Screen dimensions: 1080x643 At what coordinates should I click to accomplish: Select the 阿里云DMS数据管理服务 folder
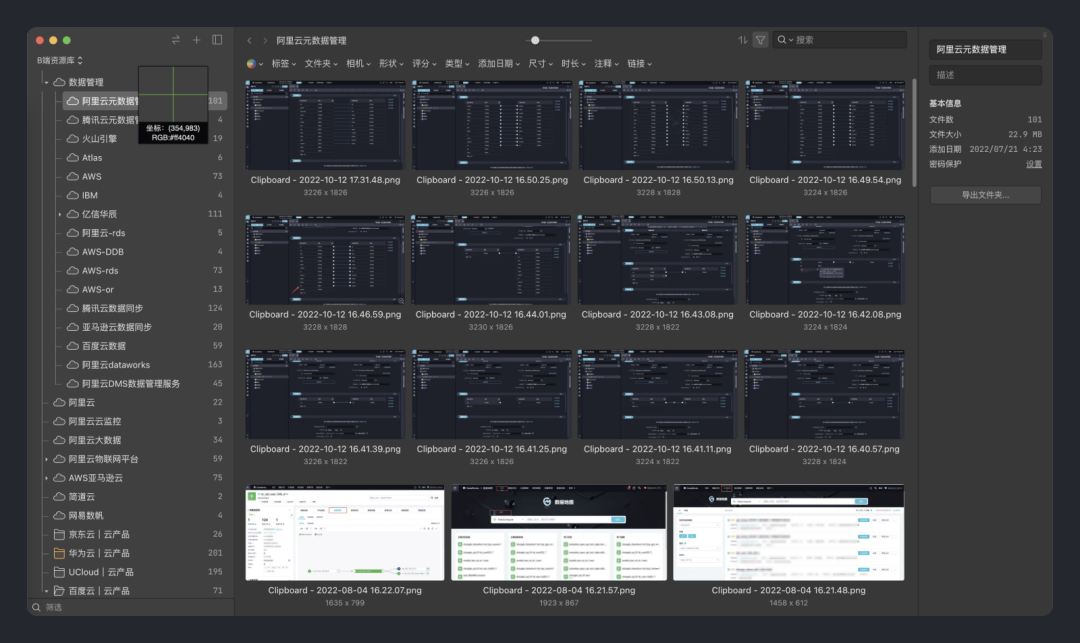(x=143, y=383)
